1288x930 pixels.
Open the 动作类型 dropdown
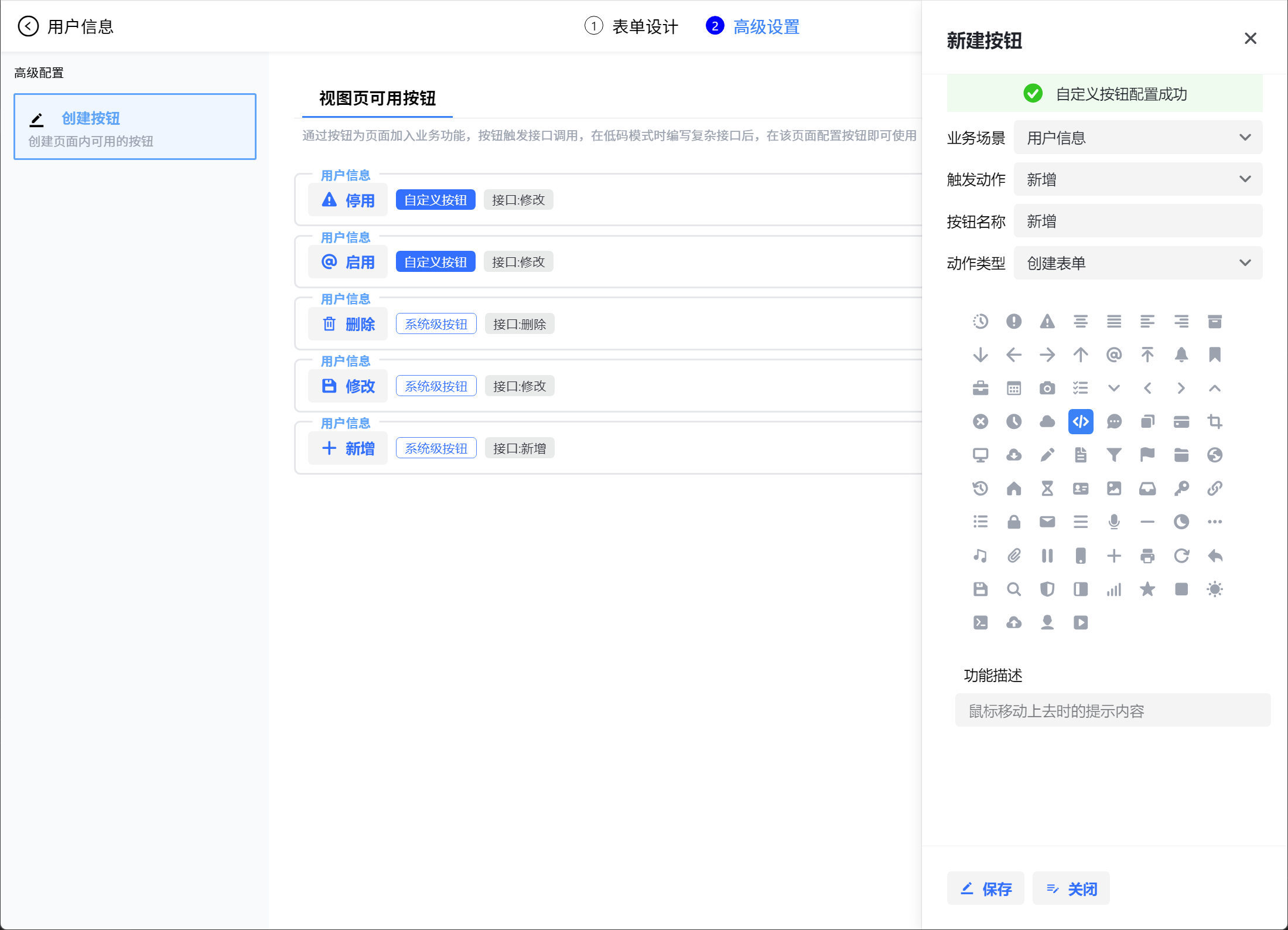[x=1138, y=263]
